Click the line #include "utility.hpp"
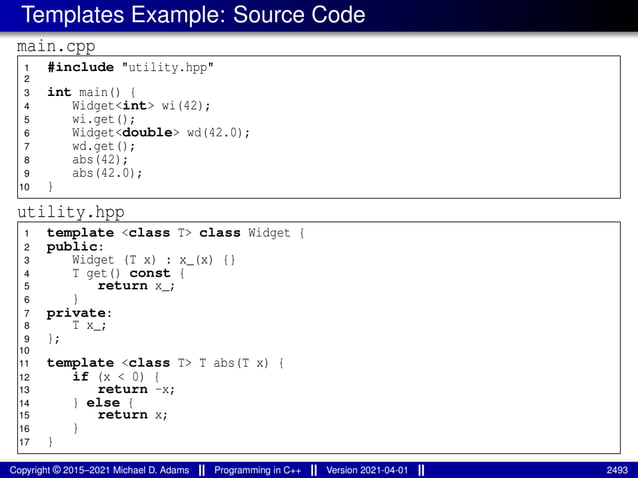The image size is (638, 478). pos(130,67)
